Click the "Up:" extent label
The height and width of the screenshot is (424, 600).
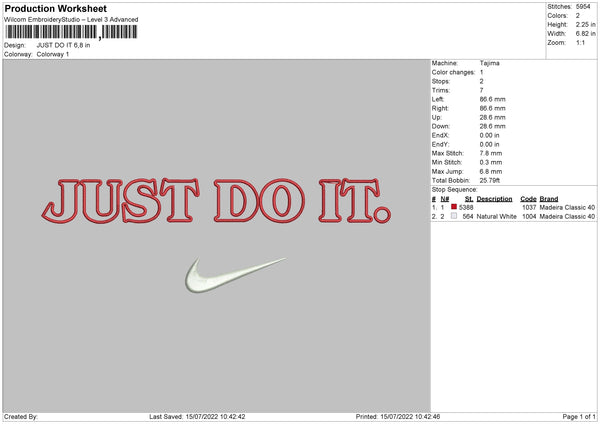(437, 117)
